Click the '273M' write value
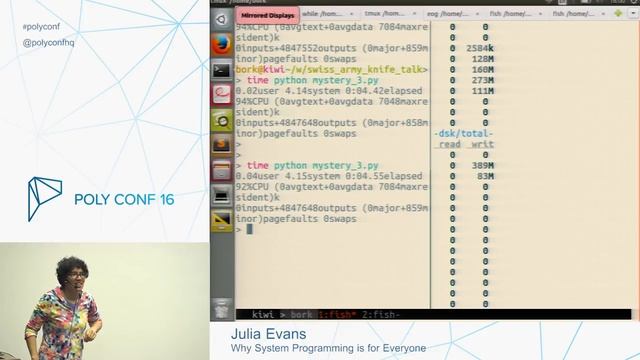Image resolution: width=640 pixels, height=360 pixels. pyautogui.click(x=483, y=80)
